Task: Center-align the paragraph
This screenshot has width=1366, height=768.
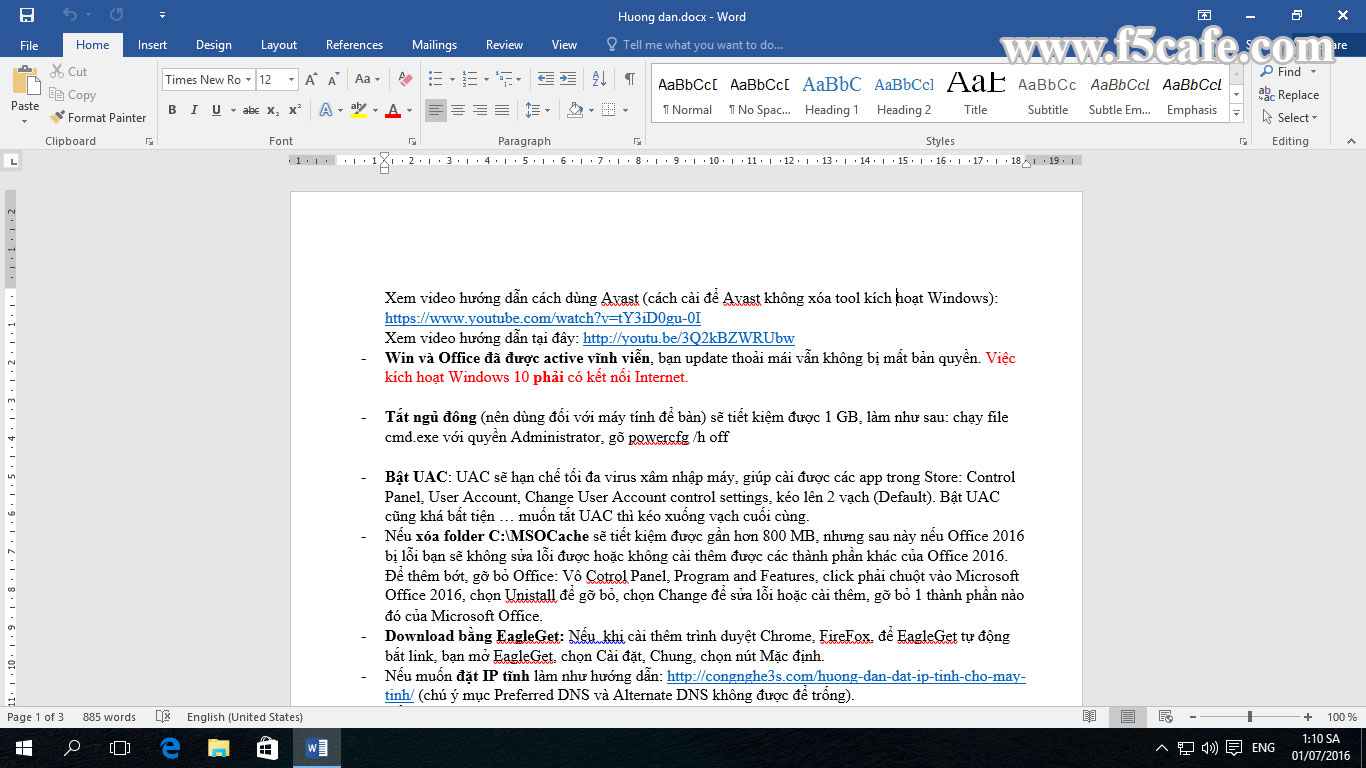Action: click(x=458, y=110)
